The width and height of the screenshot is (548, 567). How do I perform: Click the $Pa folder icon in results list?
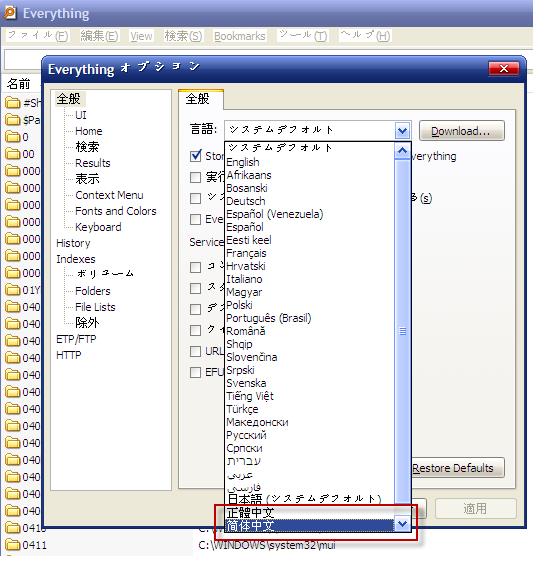pos(13,120)
